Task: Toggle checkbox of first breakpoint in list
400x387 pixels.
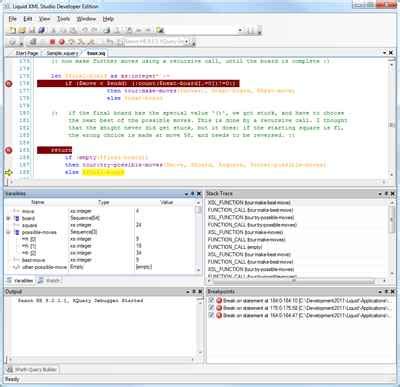Action: [211, 300]
